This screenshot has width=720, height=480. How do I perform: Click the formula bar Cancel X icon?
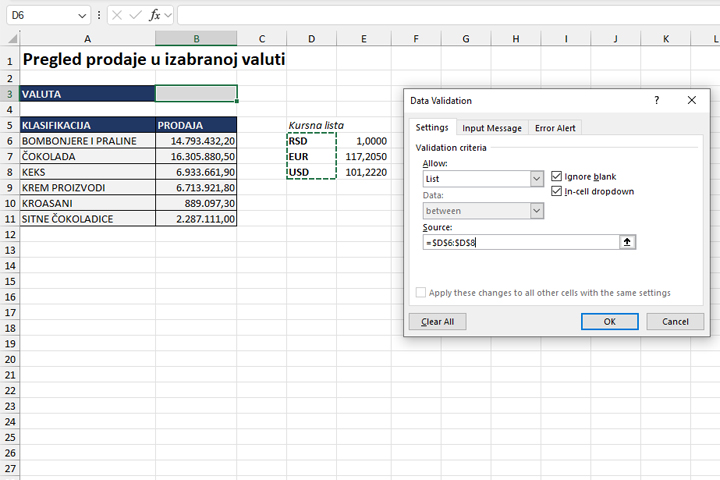pyautogui.click(x=117, y=15)
